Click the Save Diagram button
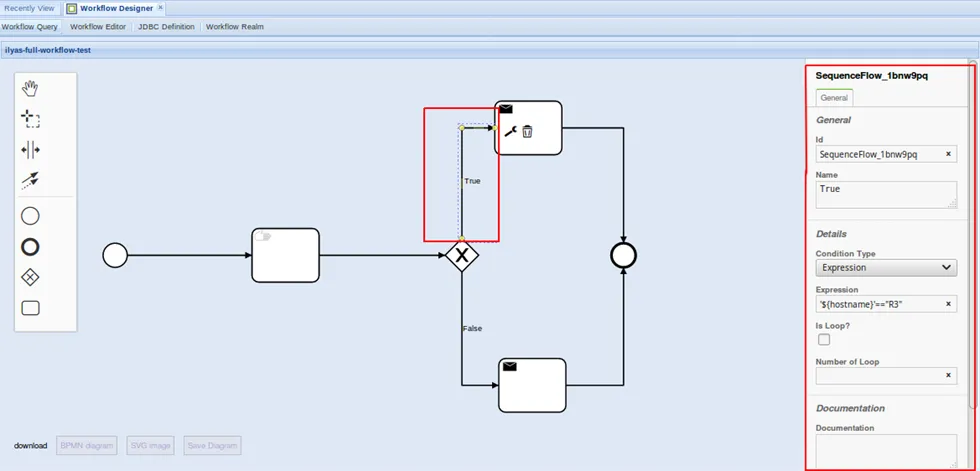This screenshot has width=980, height=471. pyautogui.click(x=212, y=445)
